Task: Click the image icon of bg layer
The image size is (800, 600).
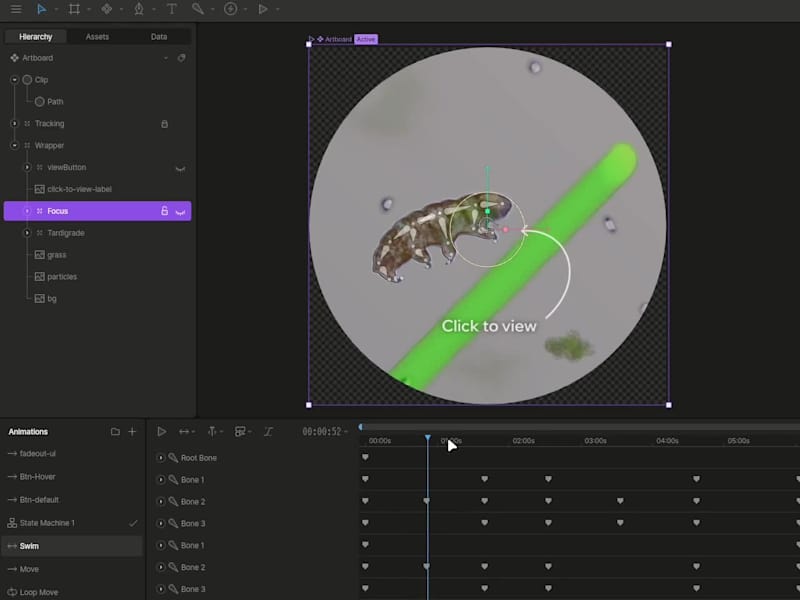Action: (39, 298)
